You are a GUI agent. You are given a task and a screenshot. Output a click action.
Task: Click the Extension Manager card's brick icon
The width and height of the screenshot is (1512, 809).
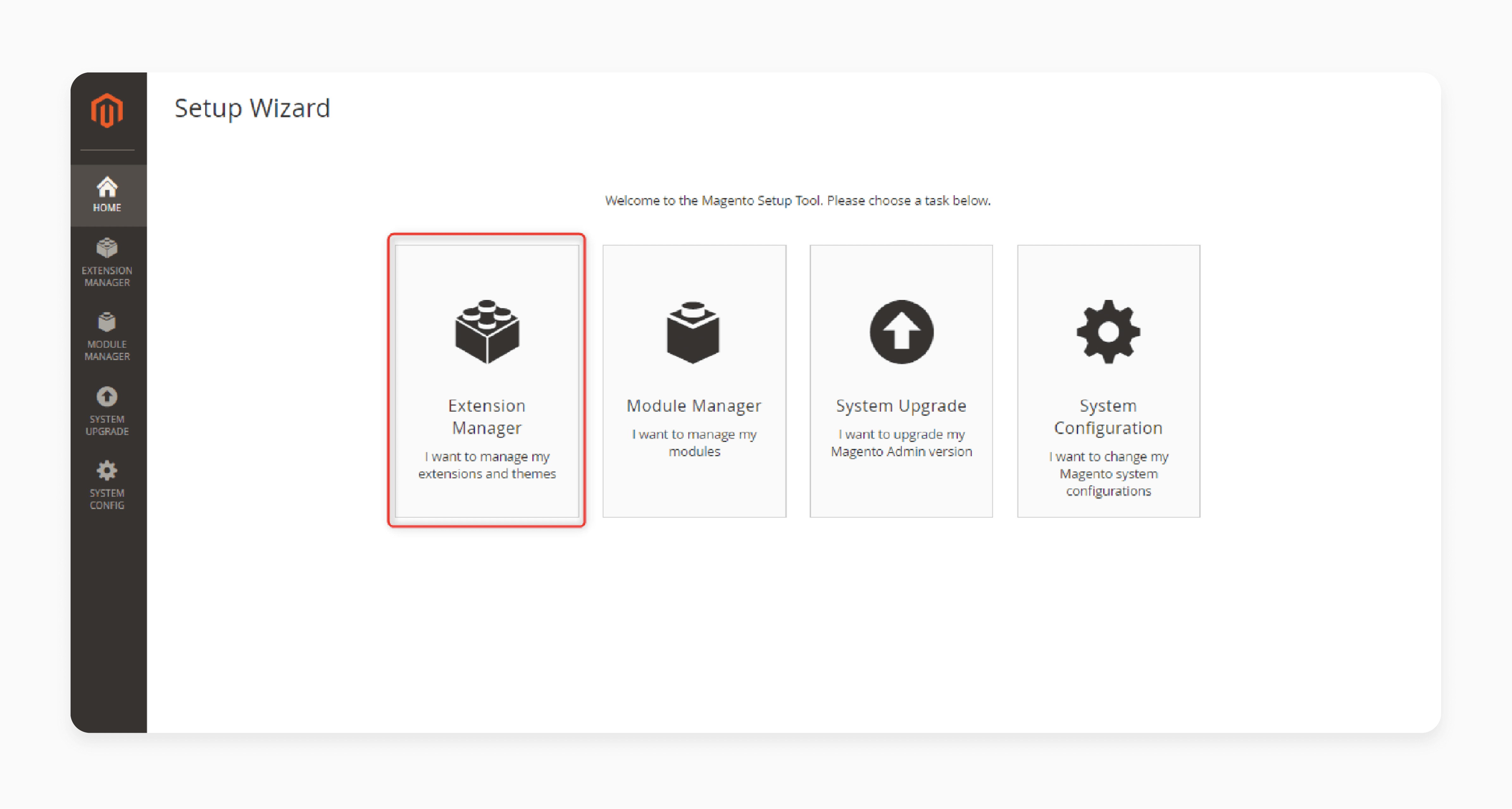point(487,332)
